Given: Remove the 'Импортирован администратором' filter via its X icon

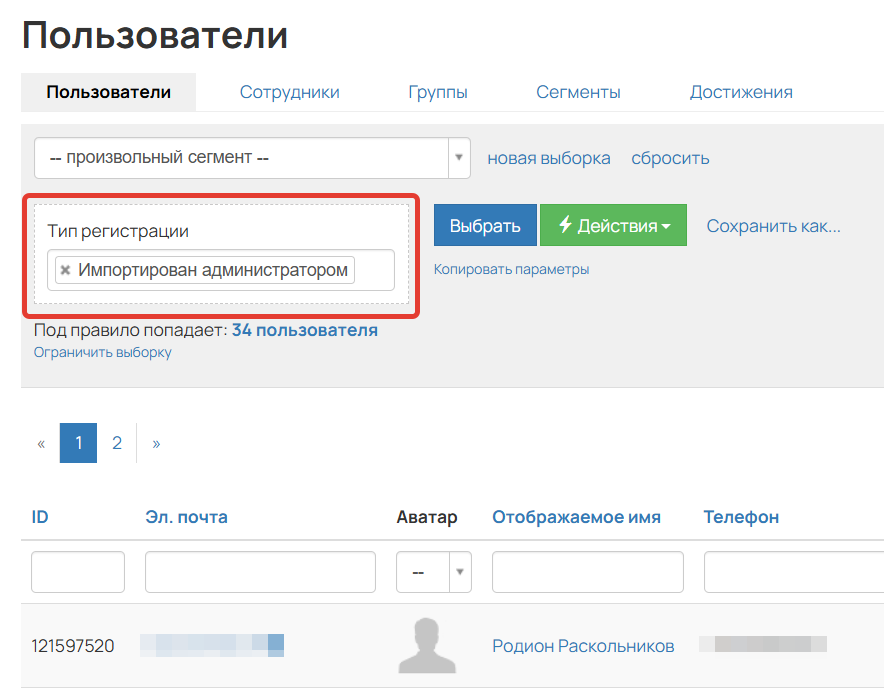Looking at the screenshot, I should click(62, 270).
